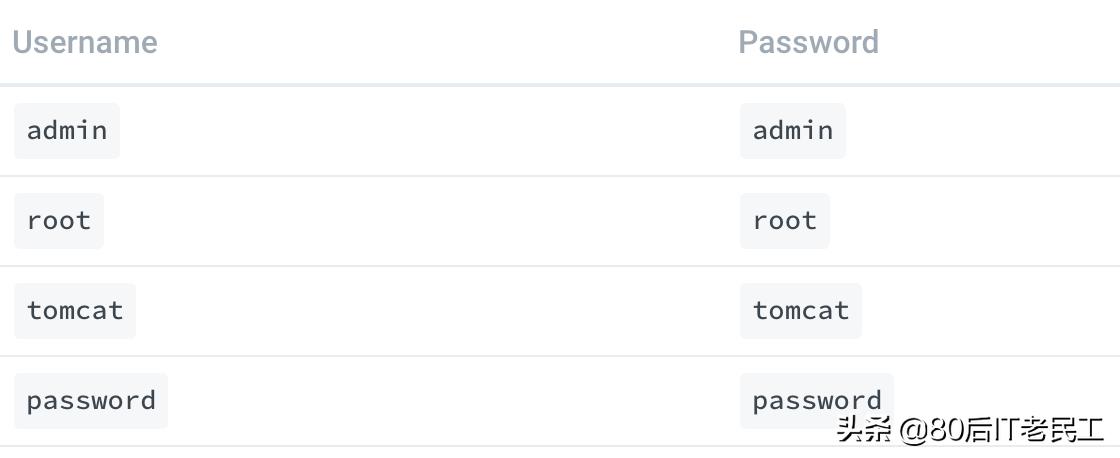Click the Username column header

pyautogui.click(x=85, y=42)
